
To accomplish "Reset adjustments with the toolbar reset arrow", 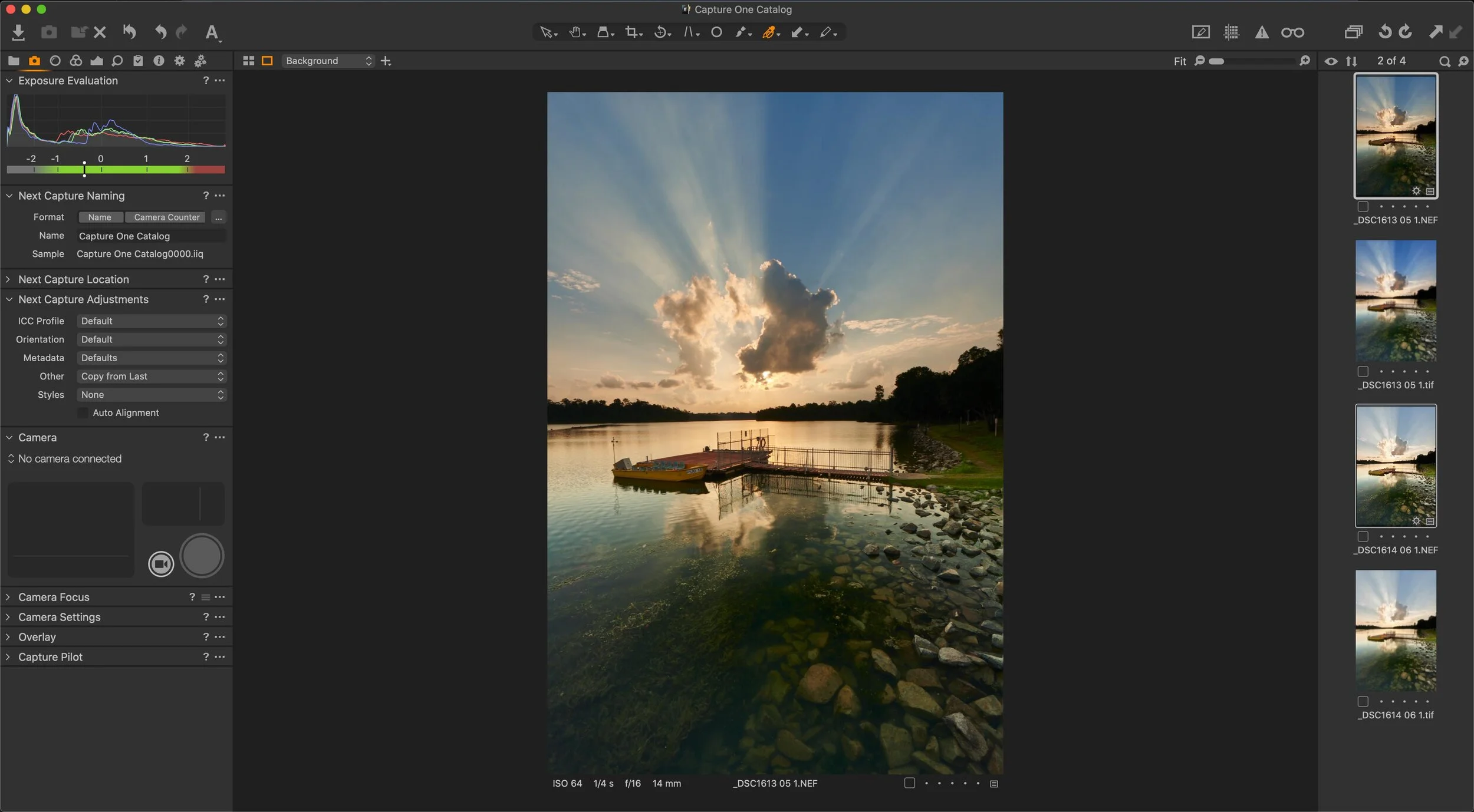I will coord(129,32).
